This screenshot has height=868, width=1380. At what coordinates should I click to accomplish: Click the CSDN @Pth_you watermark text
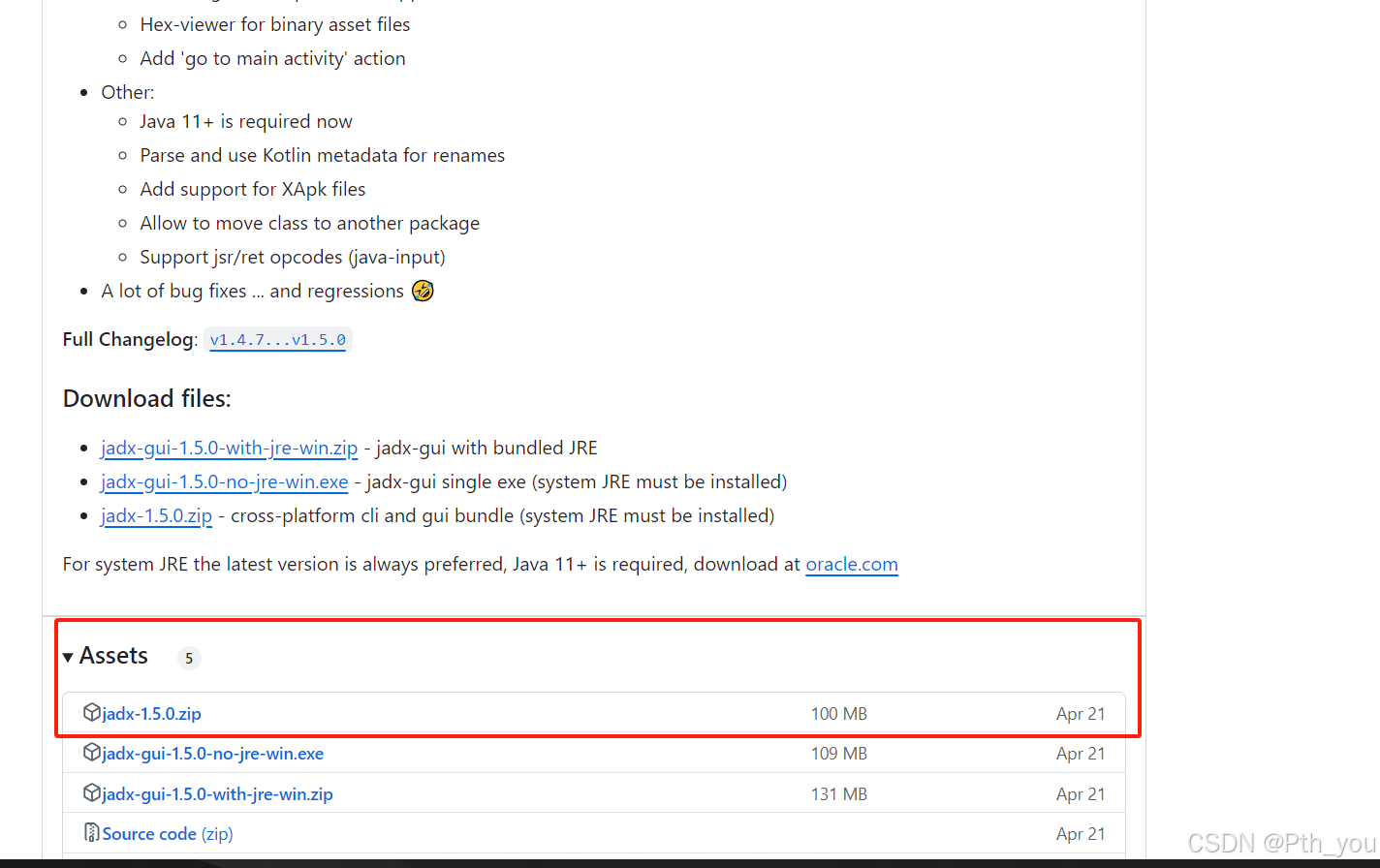(1279, 843)
